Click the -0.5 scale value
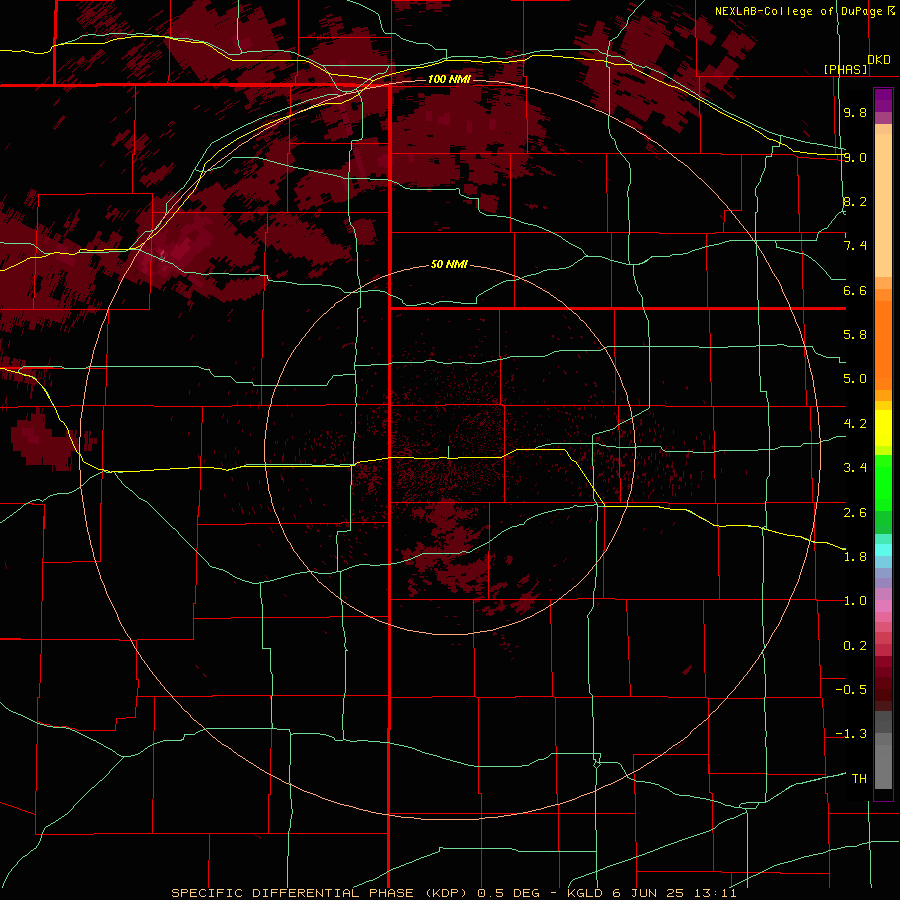 (851, 690)
